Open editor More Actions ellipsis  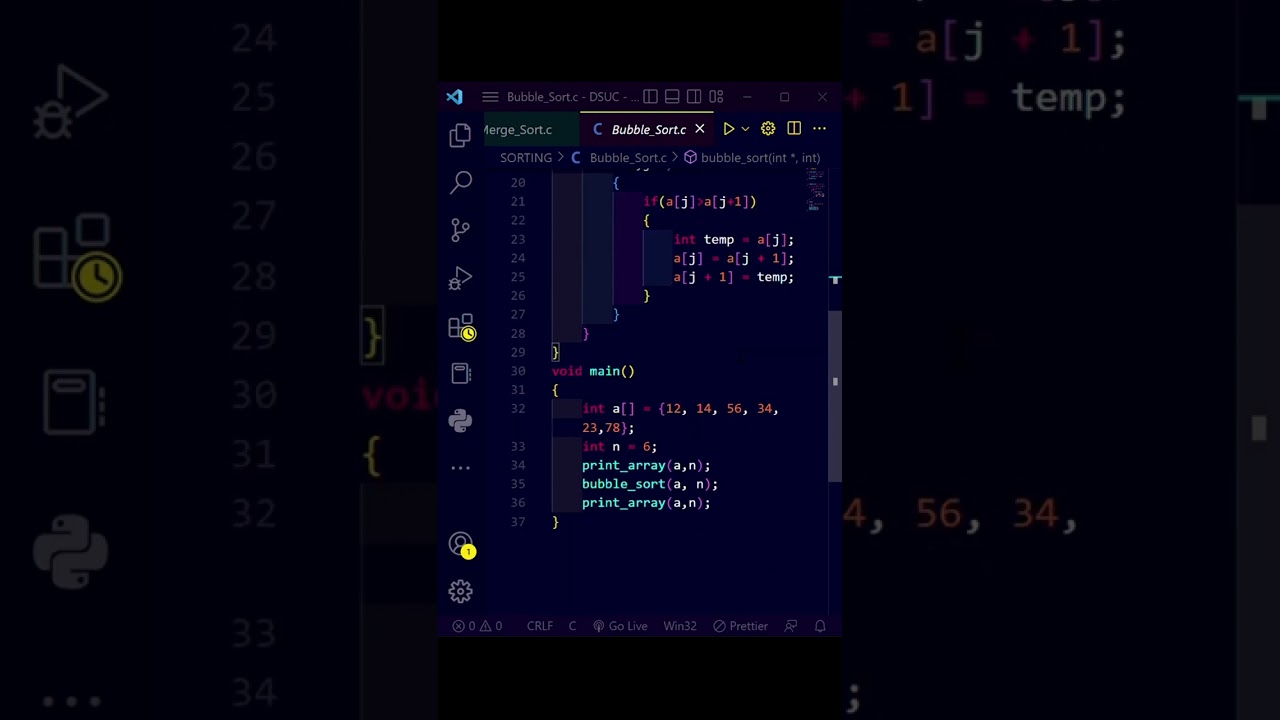[819, 129]
